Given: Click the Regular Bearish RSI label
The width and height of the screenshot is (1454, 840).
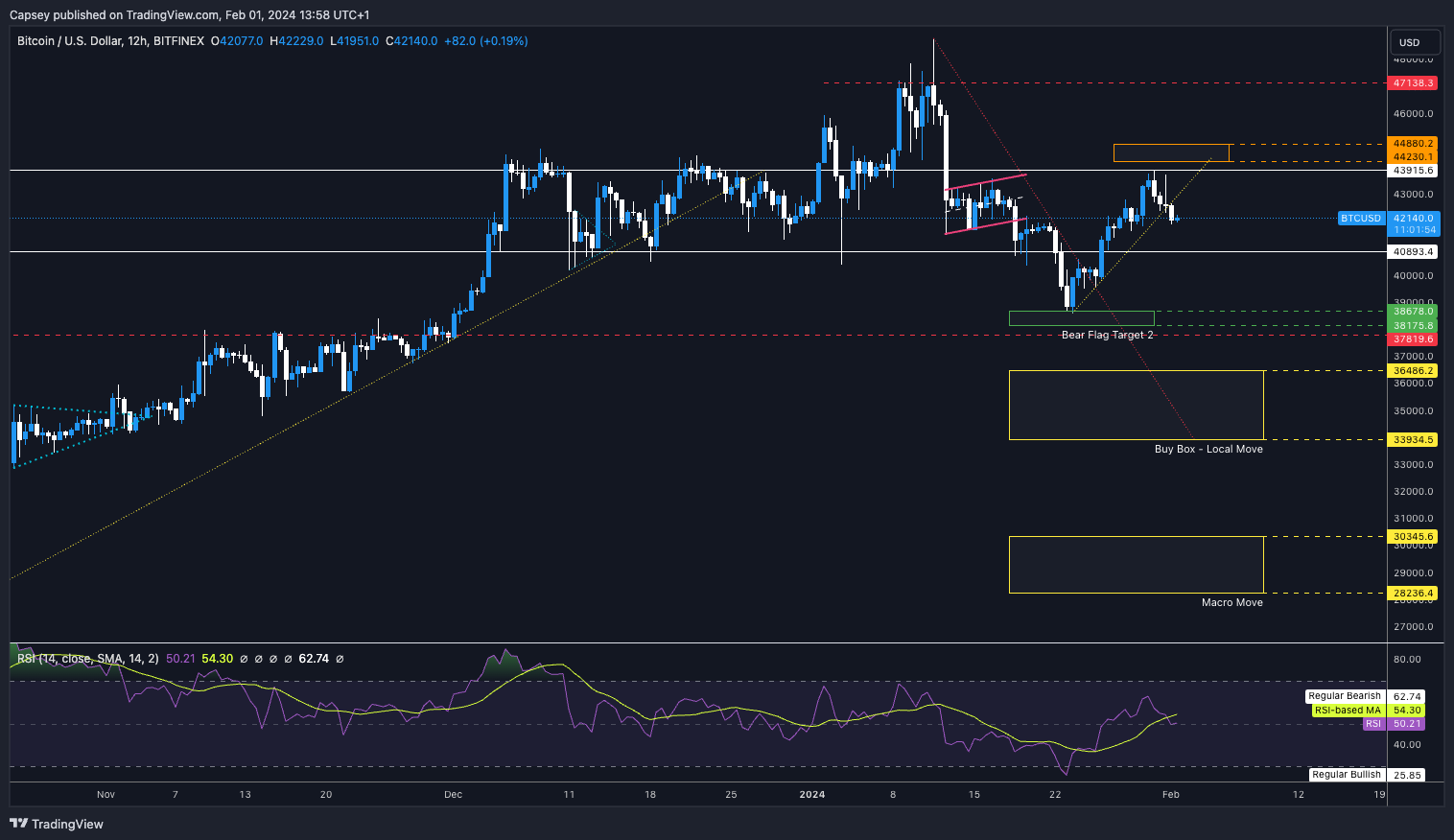Looking at the screenshot, I should click(x=1345, y=696).
